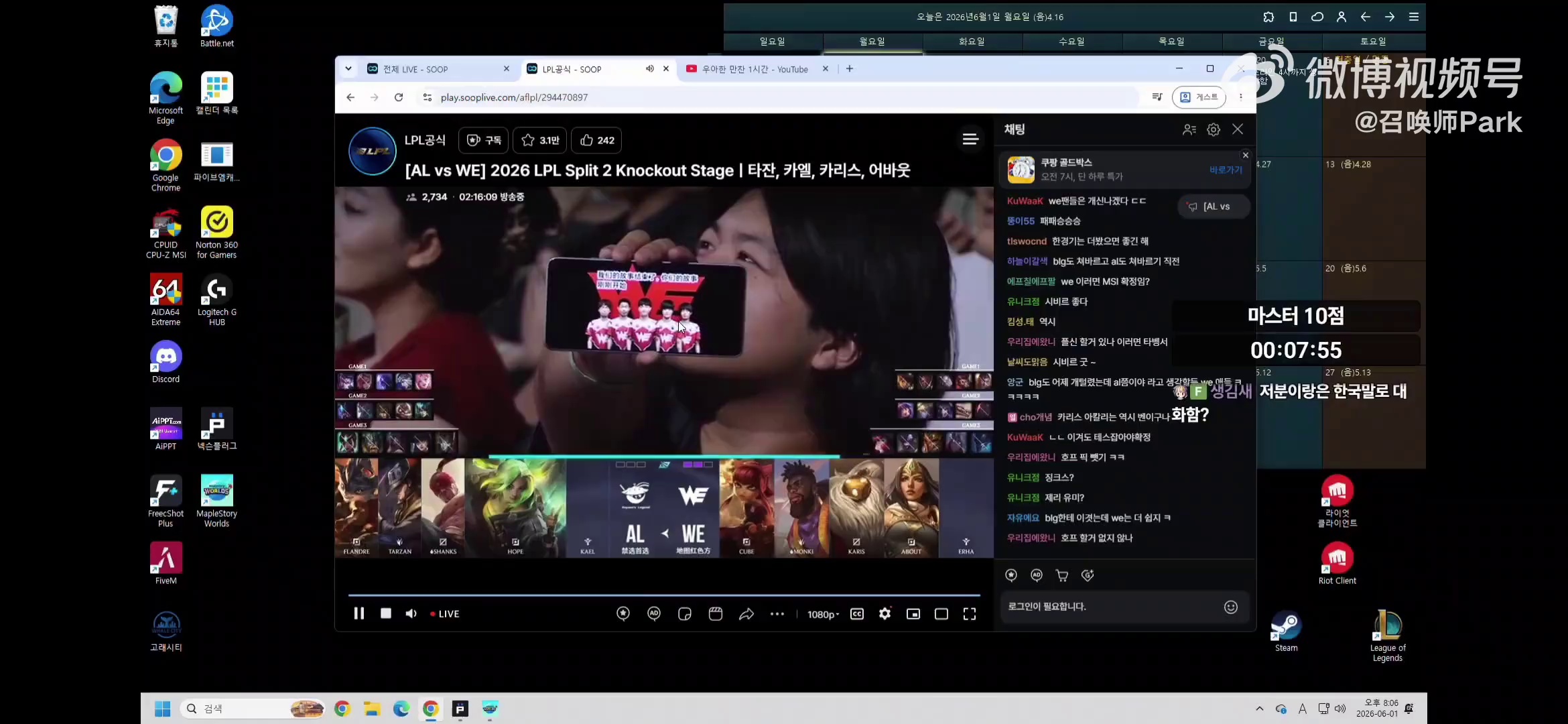Click the LPL channel profile avatar
The width and height of the screenshot is (1568, 724).
373,152
